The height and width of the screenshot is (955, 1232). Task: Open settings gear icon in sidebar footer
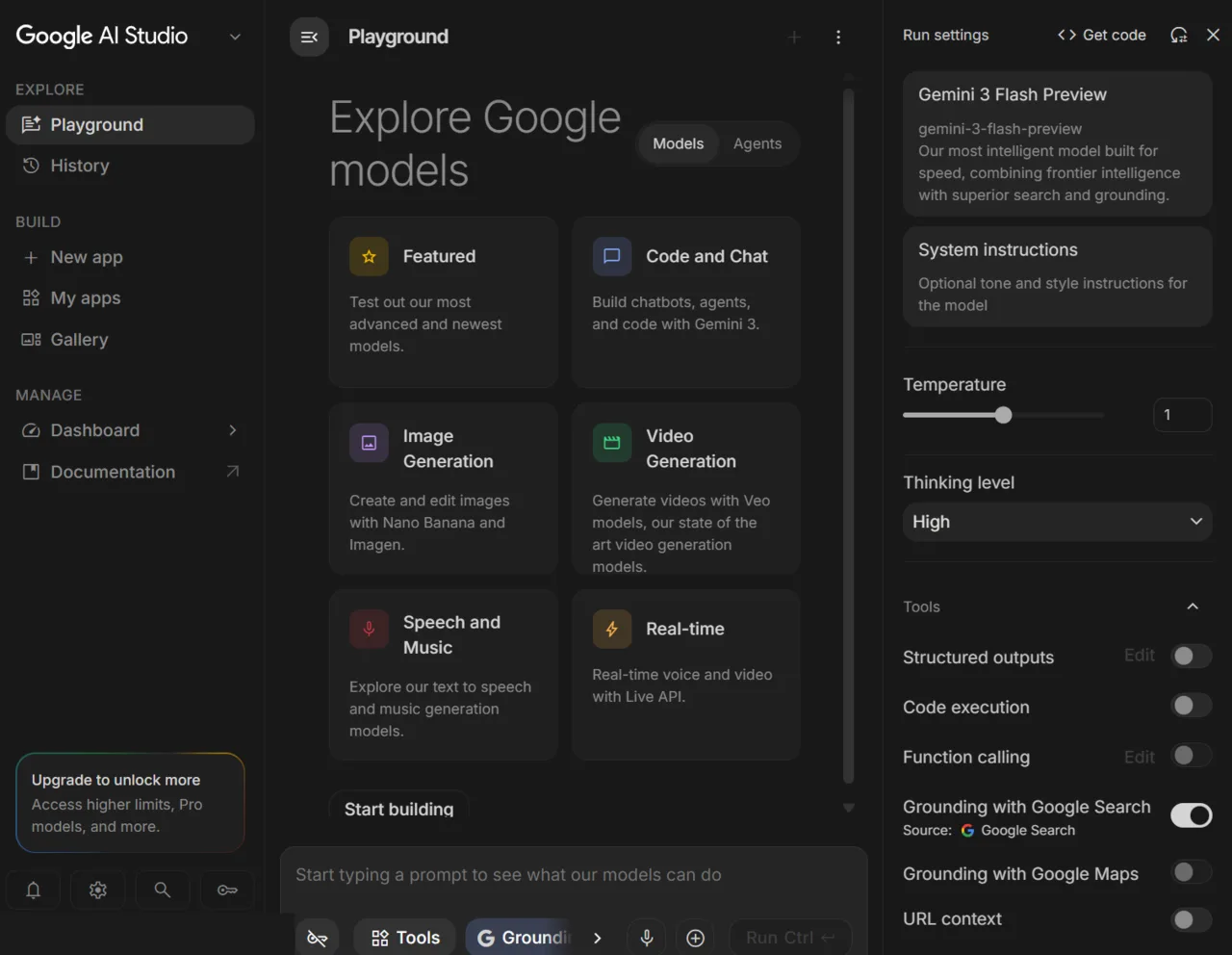pos(98,890)
